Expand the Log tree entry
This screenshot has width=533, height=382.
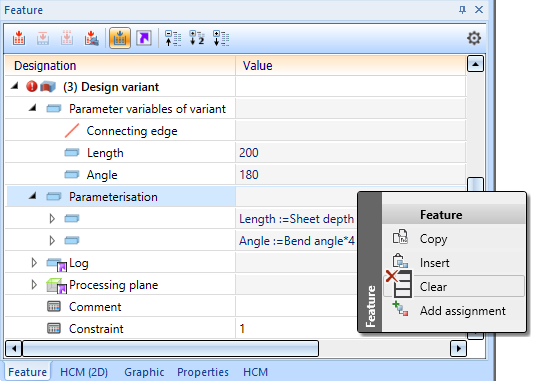[34, 263]
